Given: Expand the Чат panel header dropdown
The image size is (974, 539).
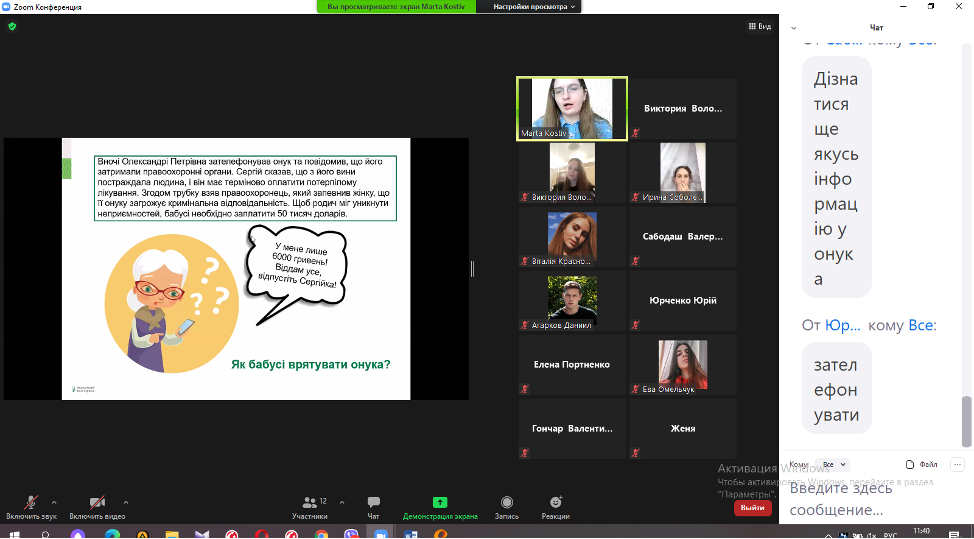Looking at the screenshot, I should [x=793, y=27].
